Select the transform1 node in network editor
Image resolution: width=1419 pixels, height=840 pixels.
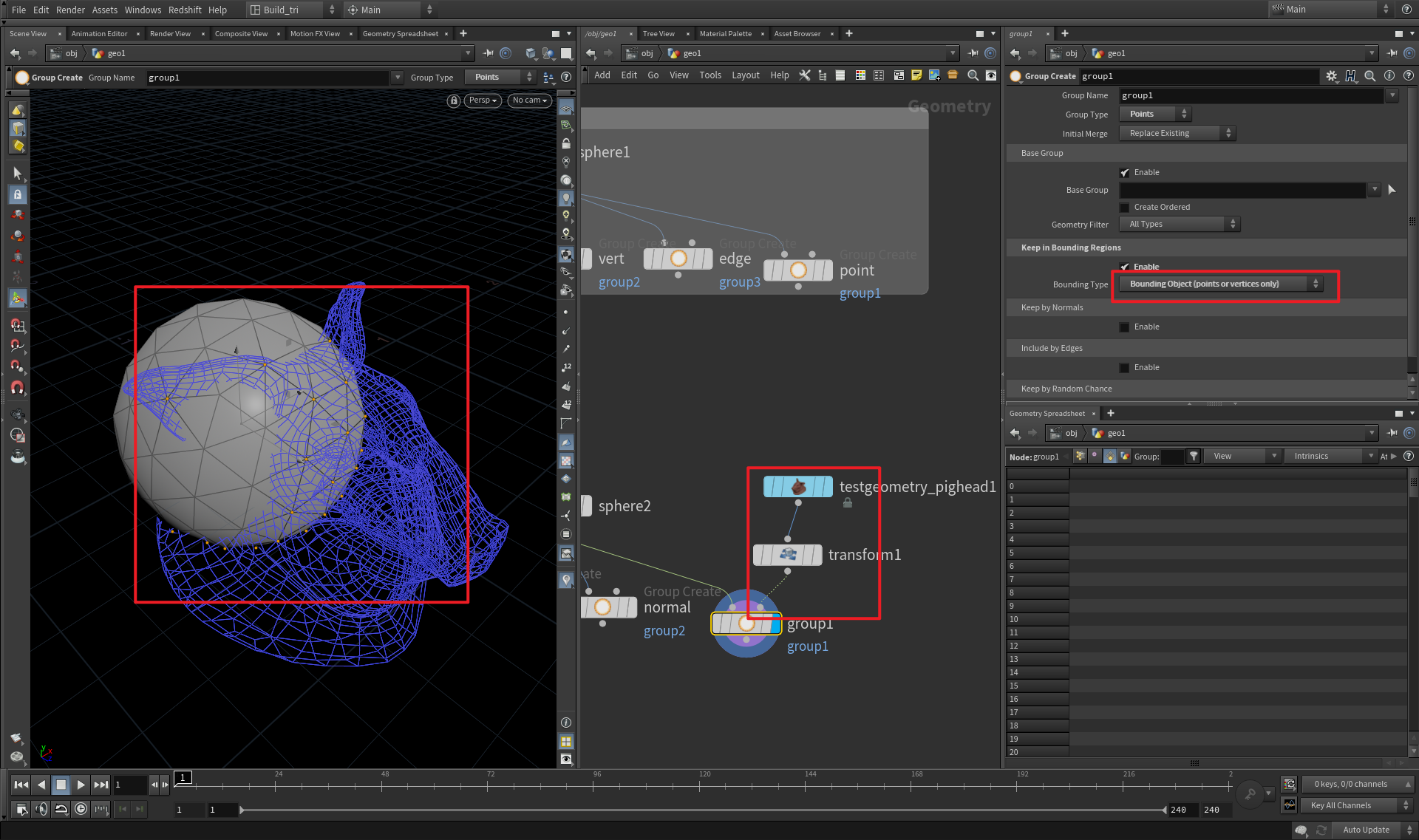787,555
